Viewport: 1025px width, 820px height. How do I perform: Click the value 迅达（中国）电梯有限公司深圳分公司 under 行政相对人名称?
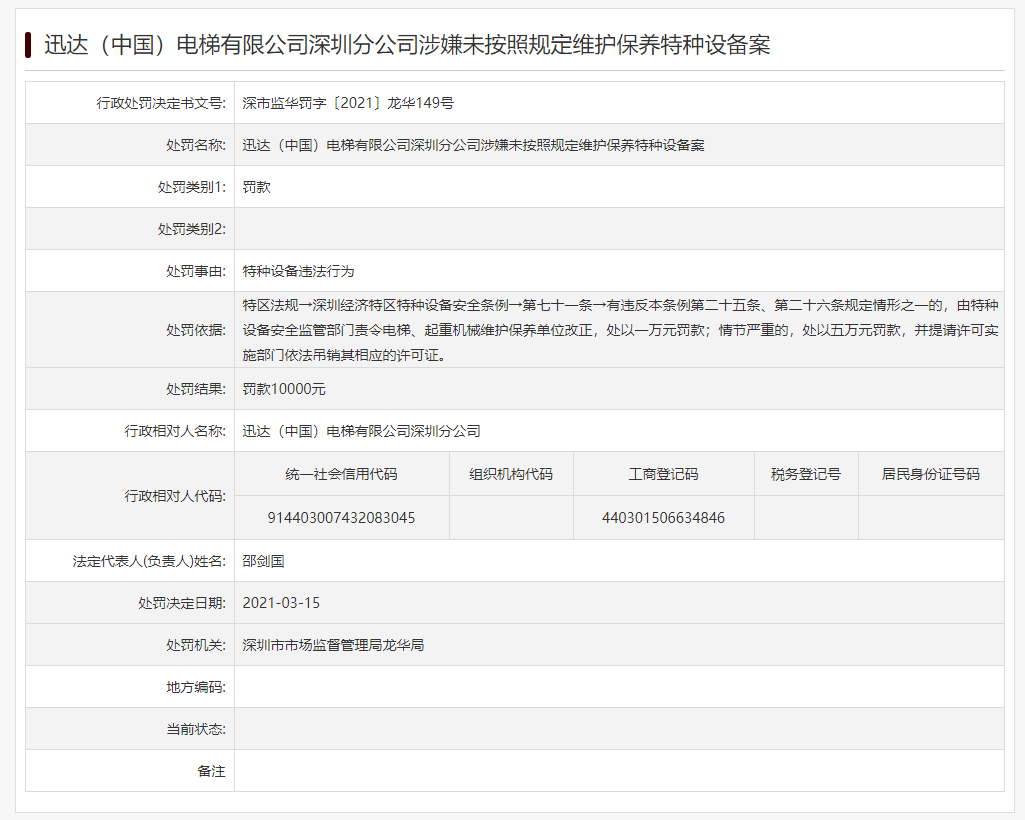(x=361, y=431)
